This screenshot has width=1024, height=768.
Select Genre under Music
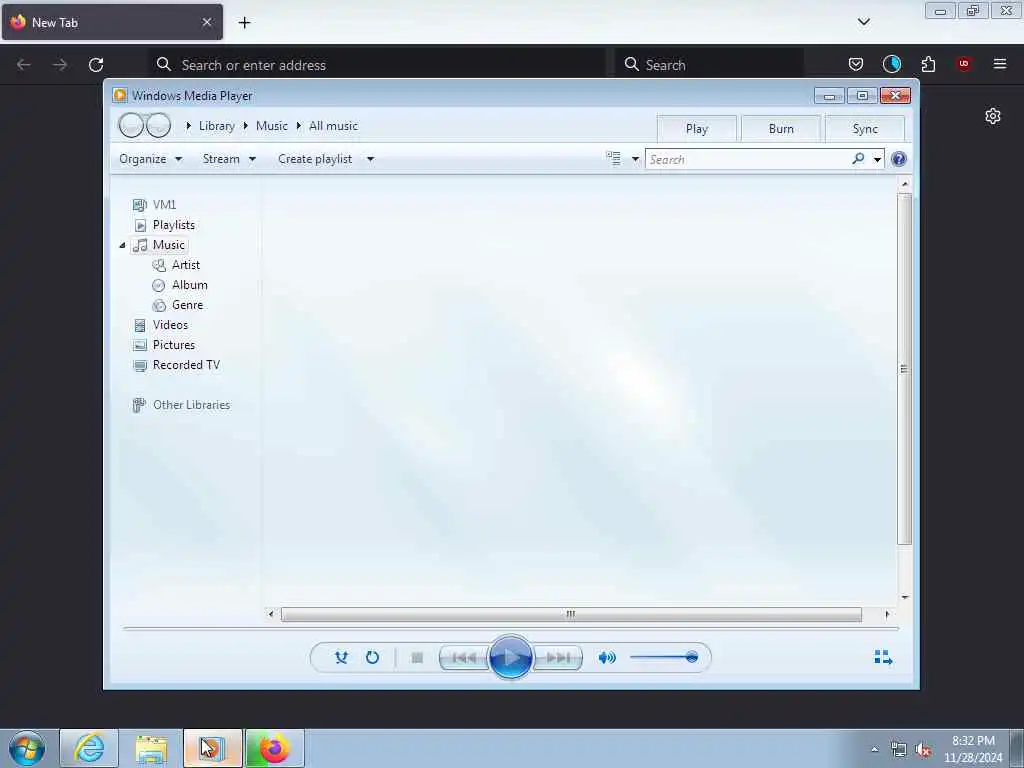tap(178, 305)
